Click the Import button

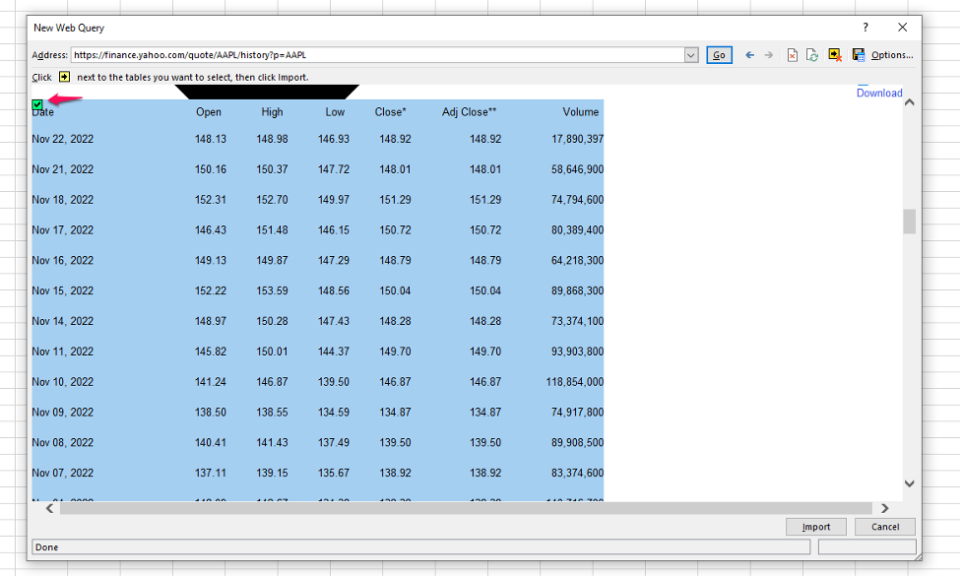tap(816, 527)
